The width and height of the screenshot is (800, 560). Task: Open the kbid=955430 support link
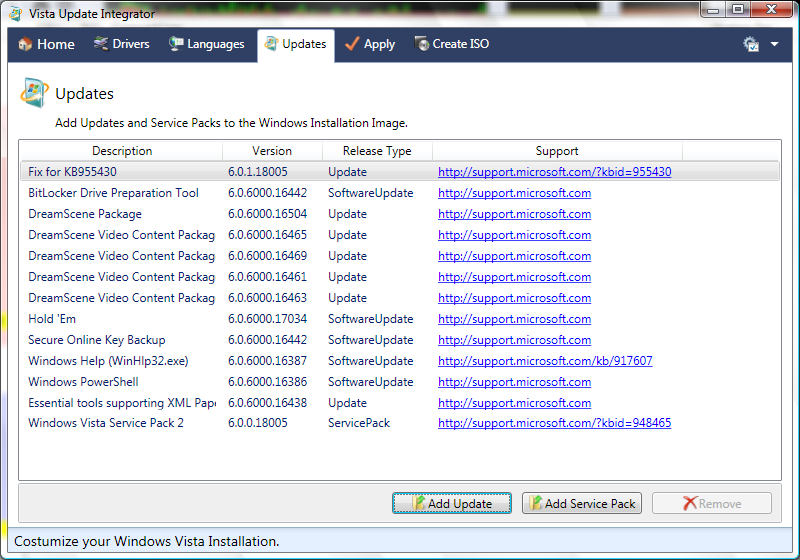pos(555,172)
